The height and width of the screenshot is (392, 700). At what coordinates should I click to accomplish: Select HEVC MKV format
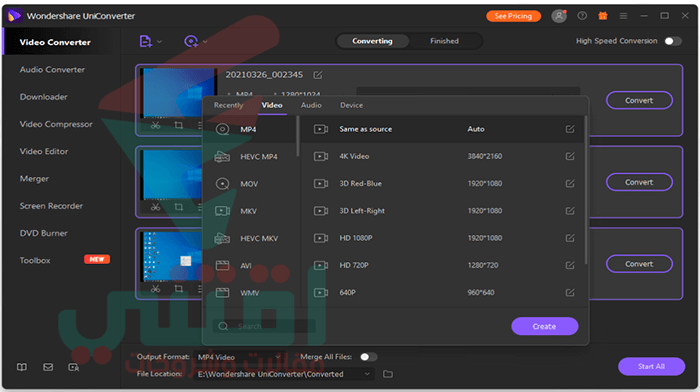[x=250, y=238]
